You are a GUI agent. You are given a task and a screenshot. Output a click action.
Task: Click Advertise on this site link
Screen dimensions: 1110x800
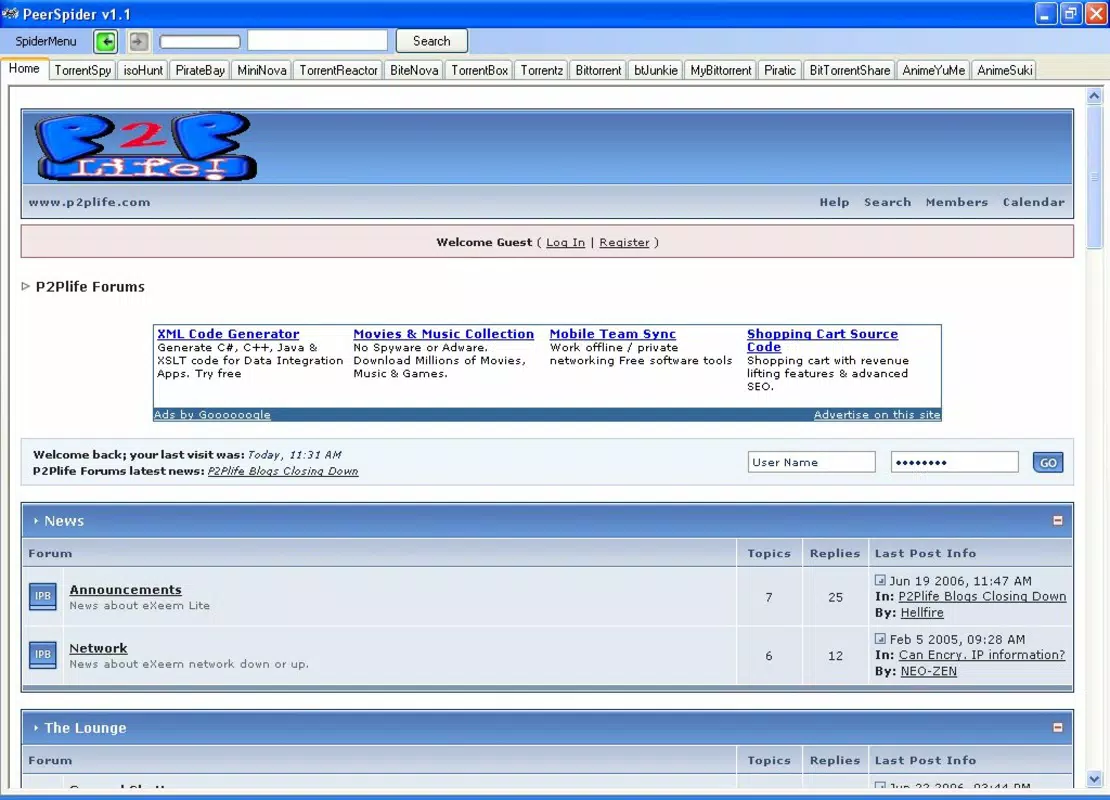(x=876, y=414)
